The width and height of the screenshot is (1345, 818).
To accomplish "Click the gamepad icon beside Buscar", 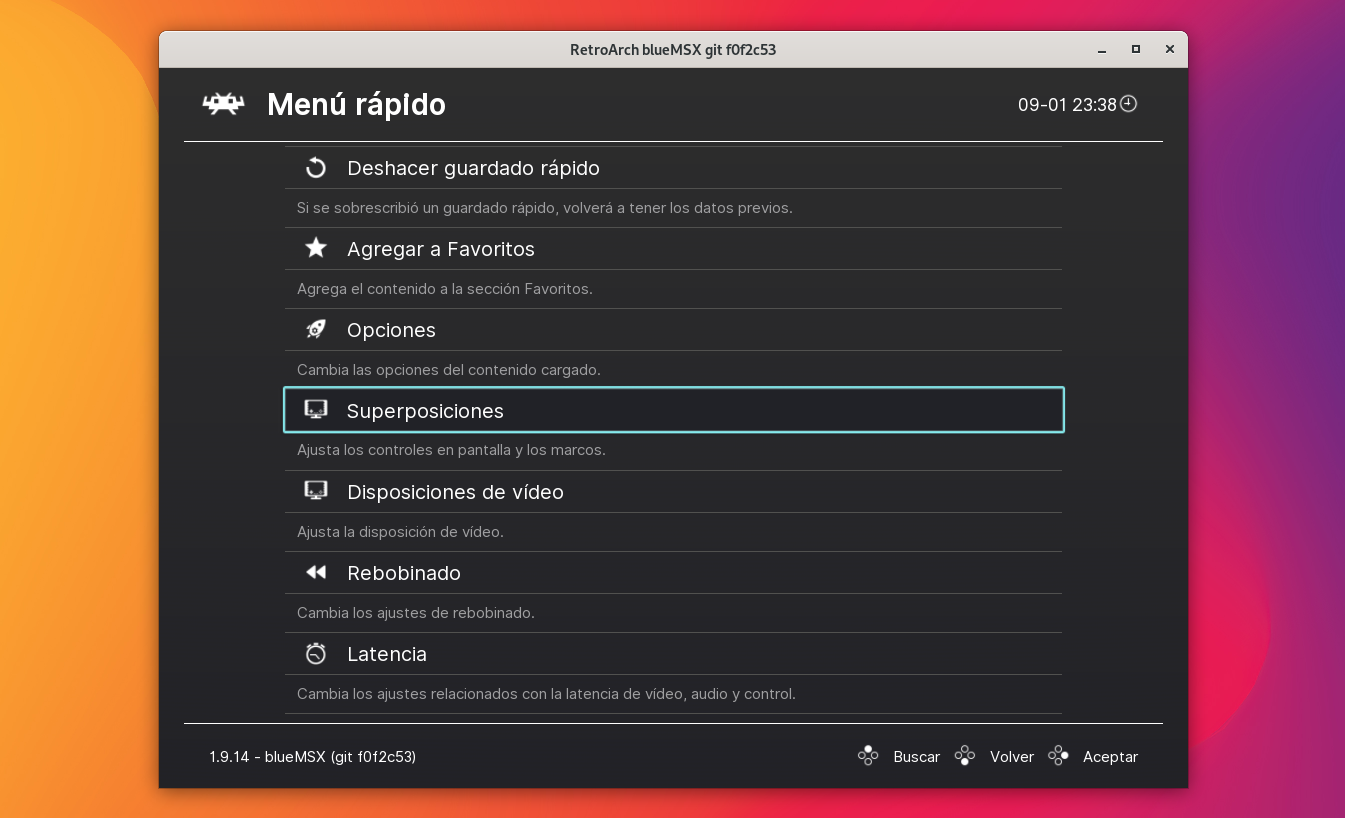I will click(x=868, y=756).
